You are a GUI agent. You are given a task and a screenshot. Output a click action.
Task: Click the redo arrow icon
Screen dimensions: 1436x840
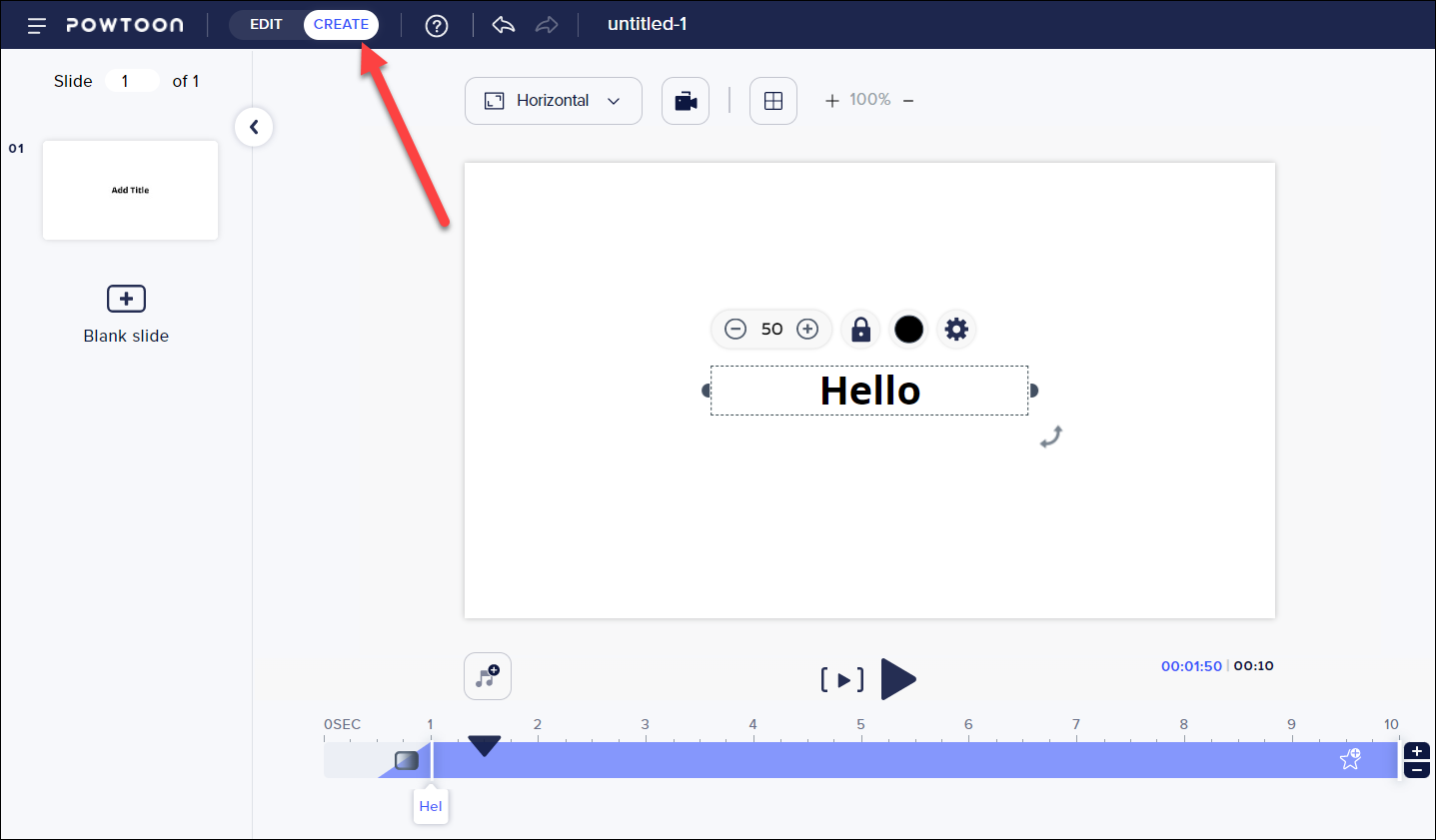[x=547, y=25]
